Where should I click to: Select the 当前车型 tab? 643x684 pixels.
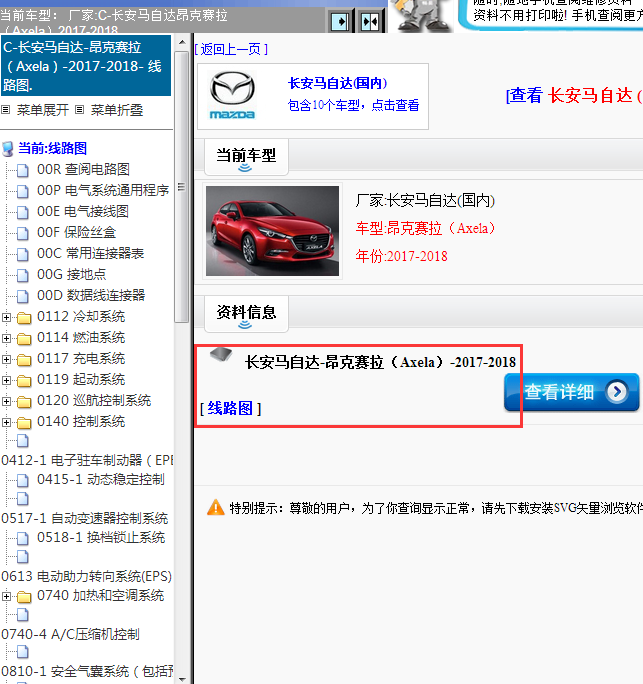point(246,157)
